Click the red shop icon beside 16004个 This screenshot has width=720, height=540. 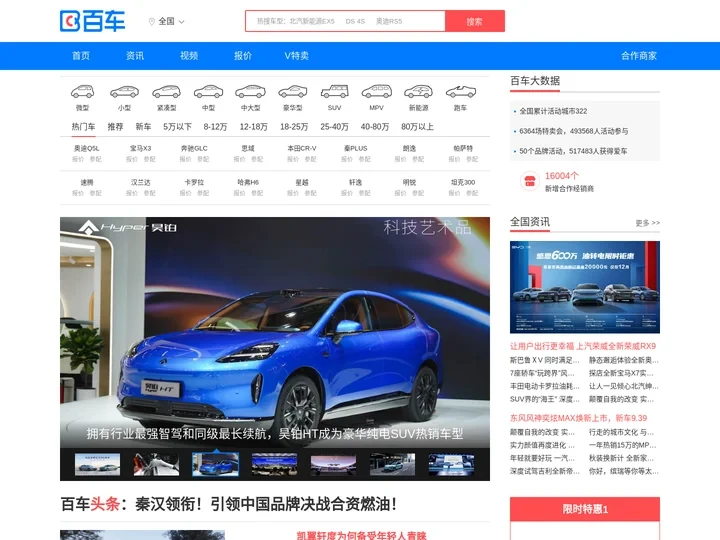click(529, 181)
